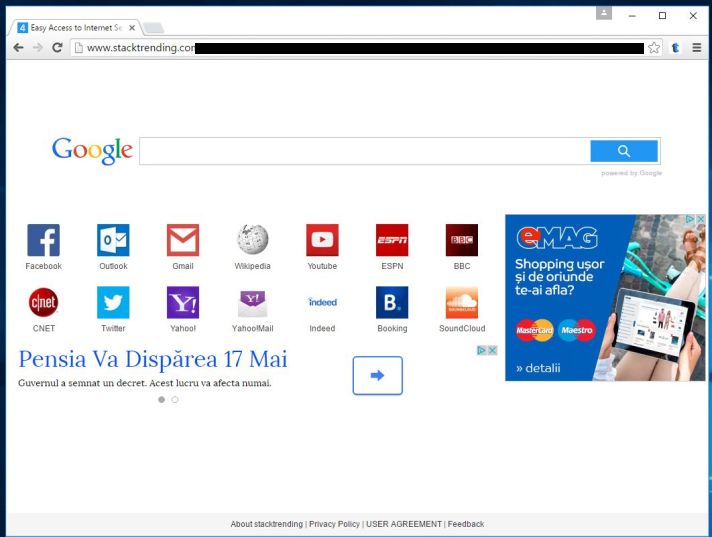Viewport: 712px width, 537px height.
Task: Click the powered by Google text
Action: point(632,173)
